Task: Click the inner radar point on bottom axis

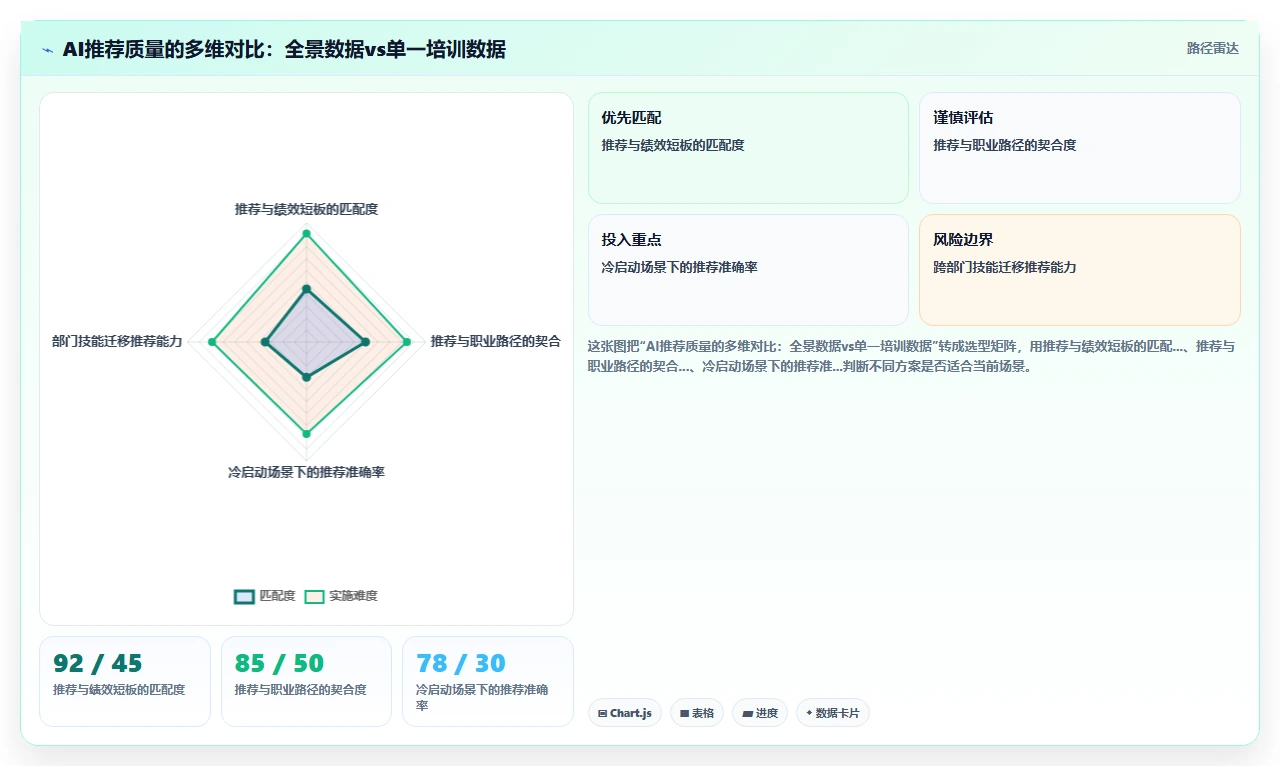Action: [x=307, y=377]
